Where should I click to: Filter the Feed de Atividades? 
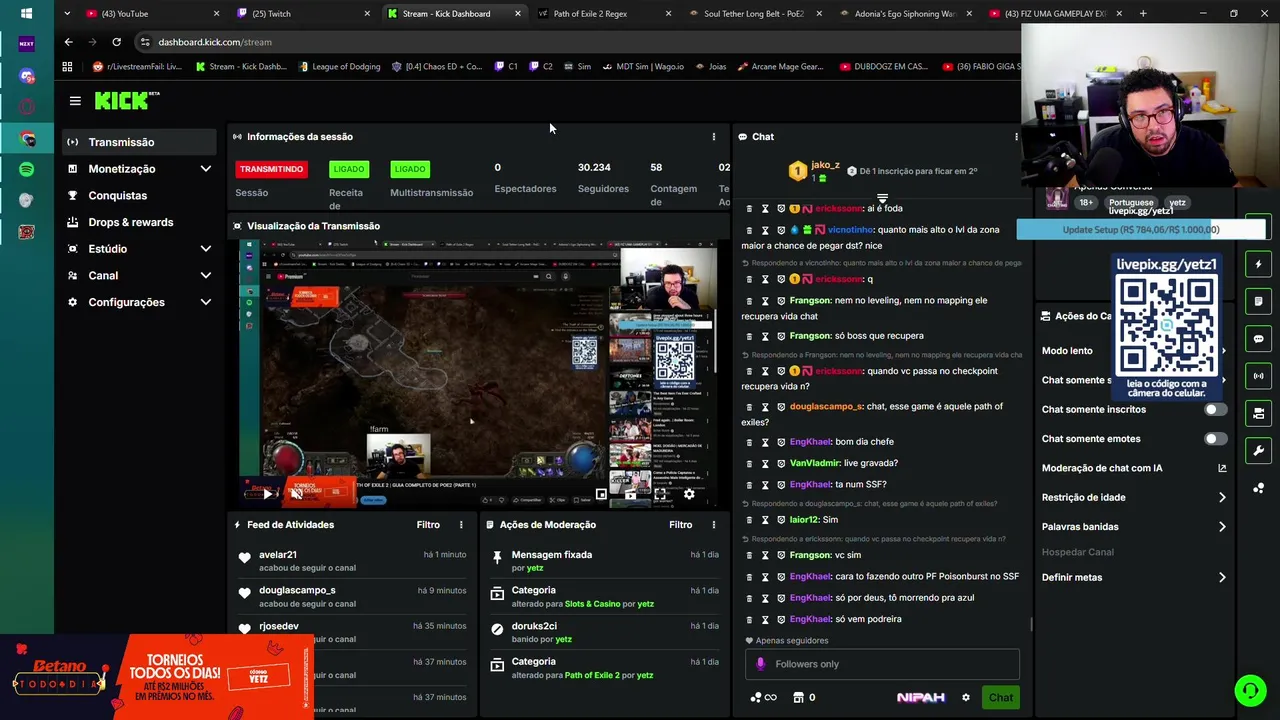click(x=428, y=525)
